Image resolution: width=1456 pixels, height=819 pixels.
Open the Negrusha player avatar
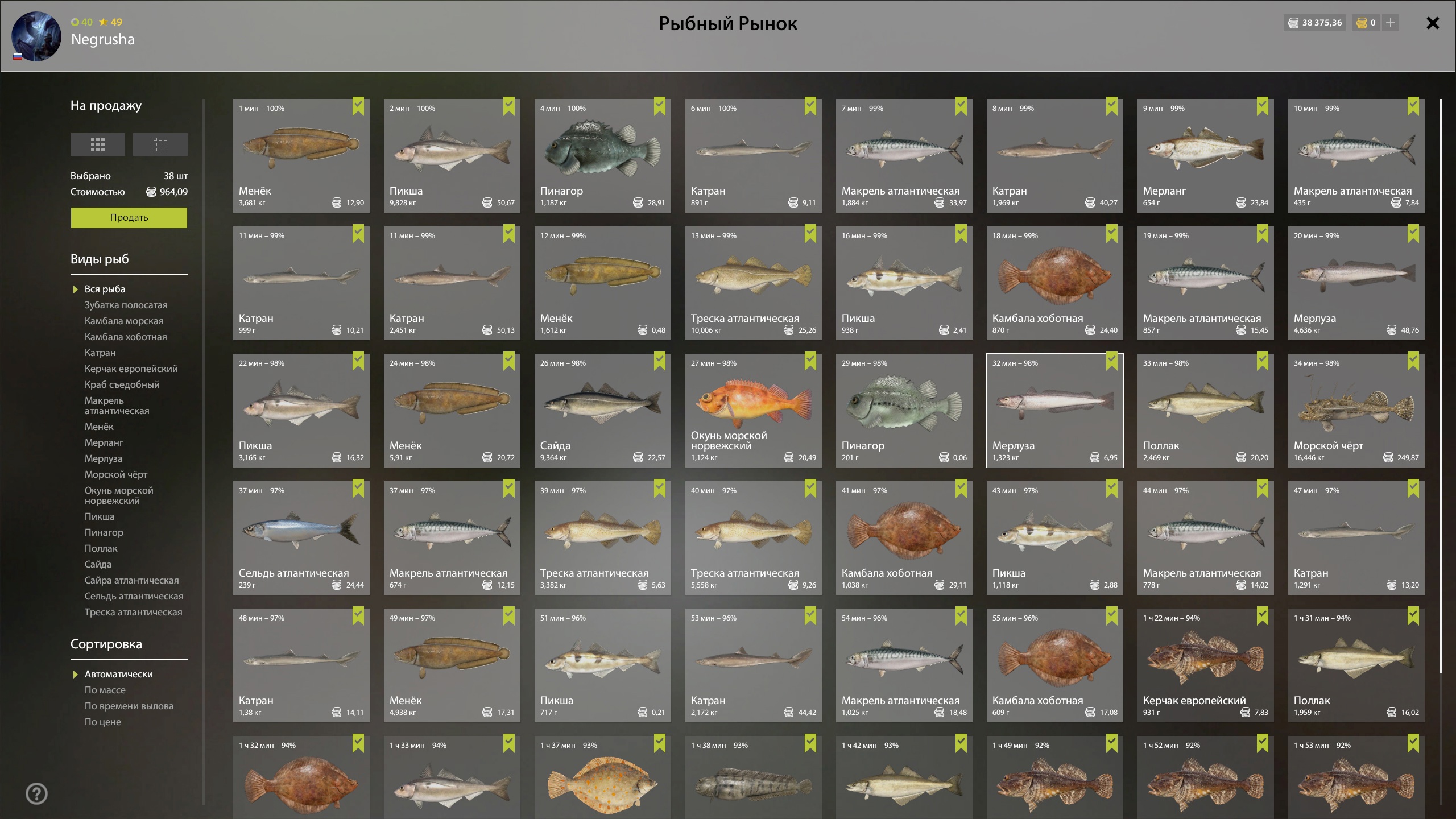click(x=36, y=36)
